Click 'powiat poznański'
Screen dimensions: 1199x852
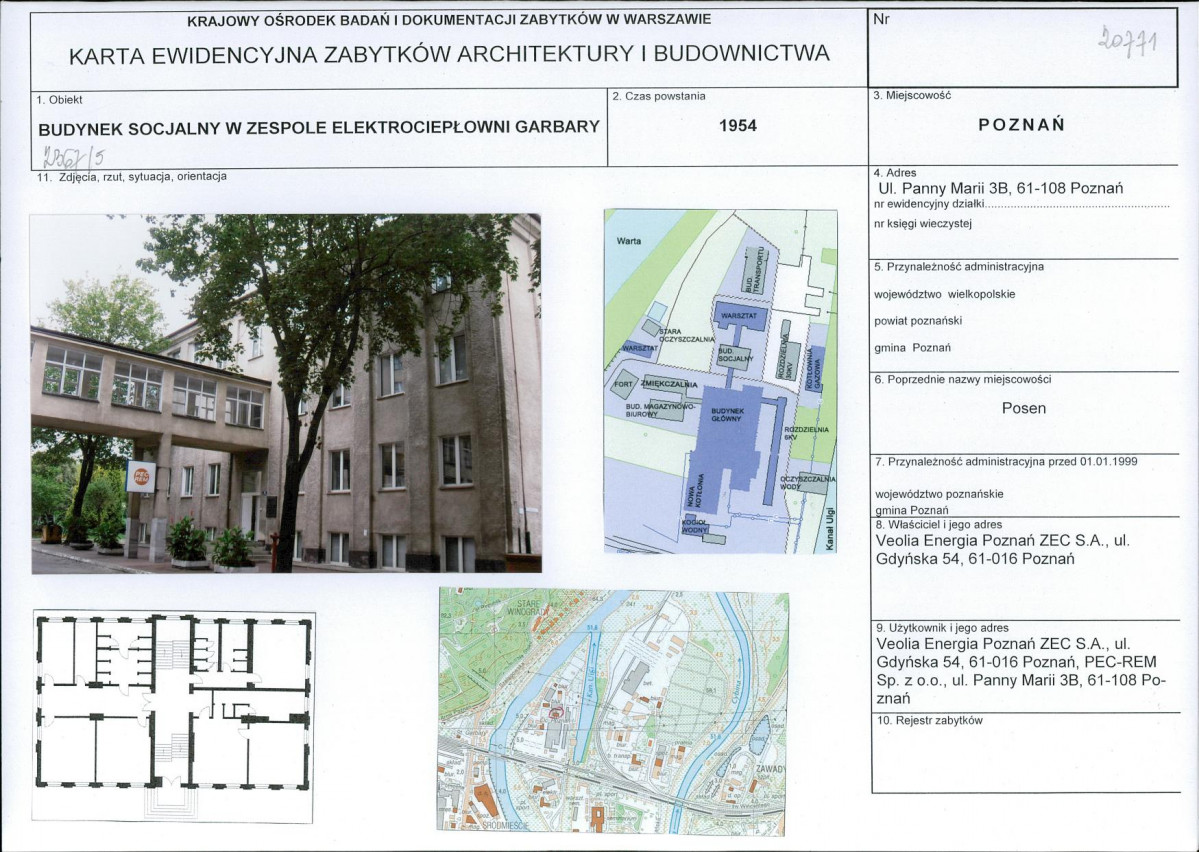point(918,320)
